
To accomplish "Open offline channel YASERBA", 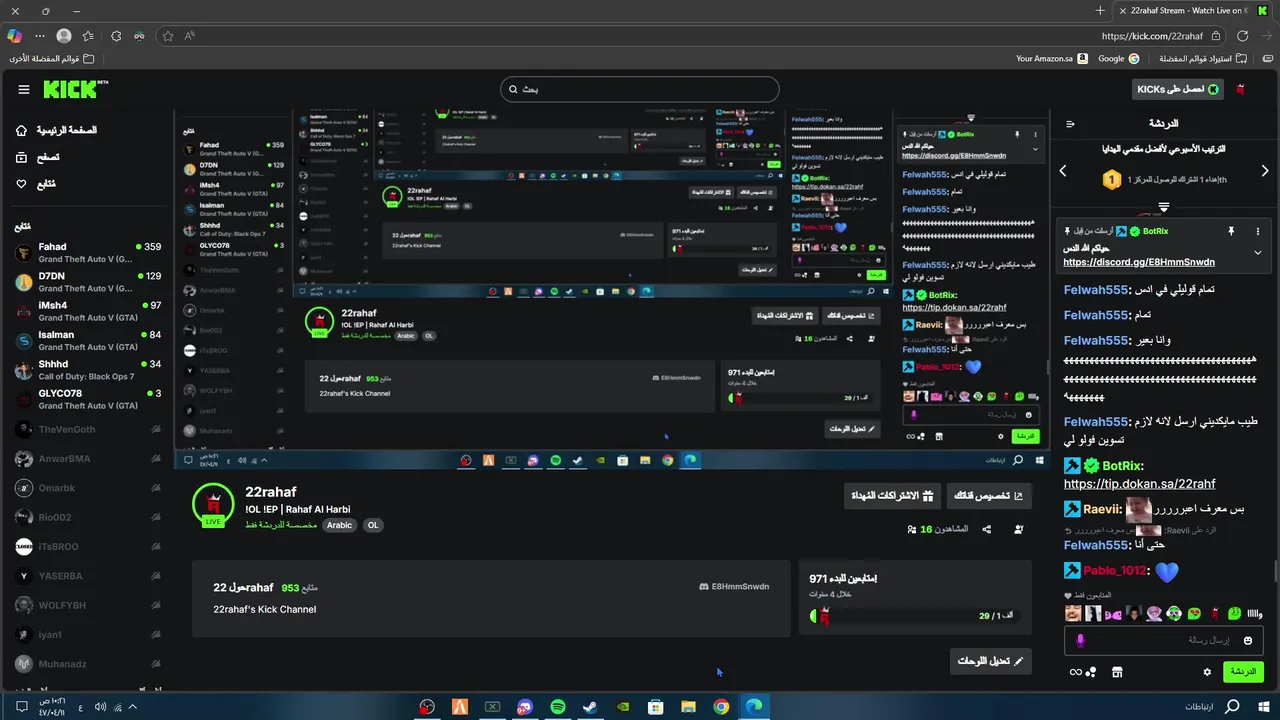I will tap(88, 576).
